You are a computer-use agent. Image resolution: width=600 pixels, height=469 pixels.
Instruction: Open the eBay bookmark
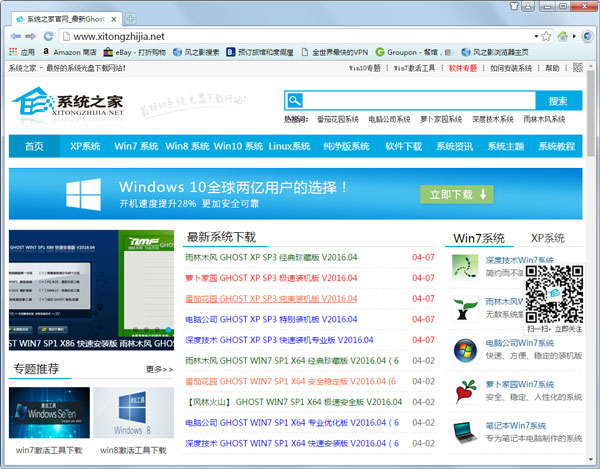[134, 52]
